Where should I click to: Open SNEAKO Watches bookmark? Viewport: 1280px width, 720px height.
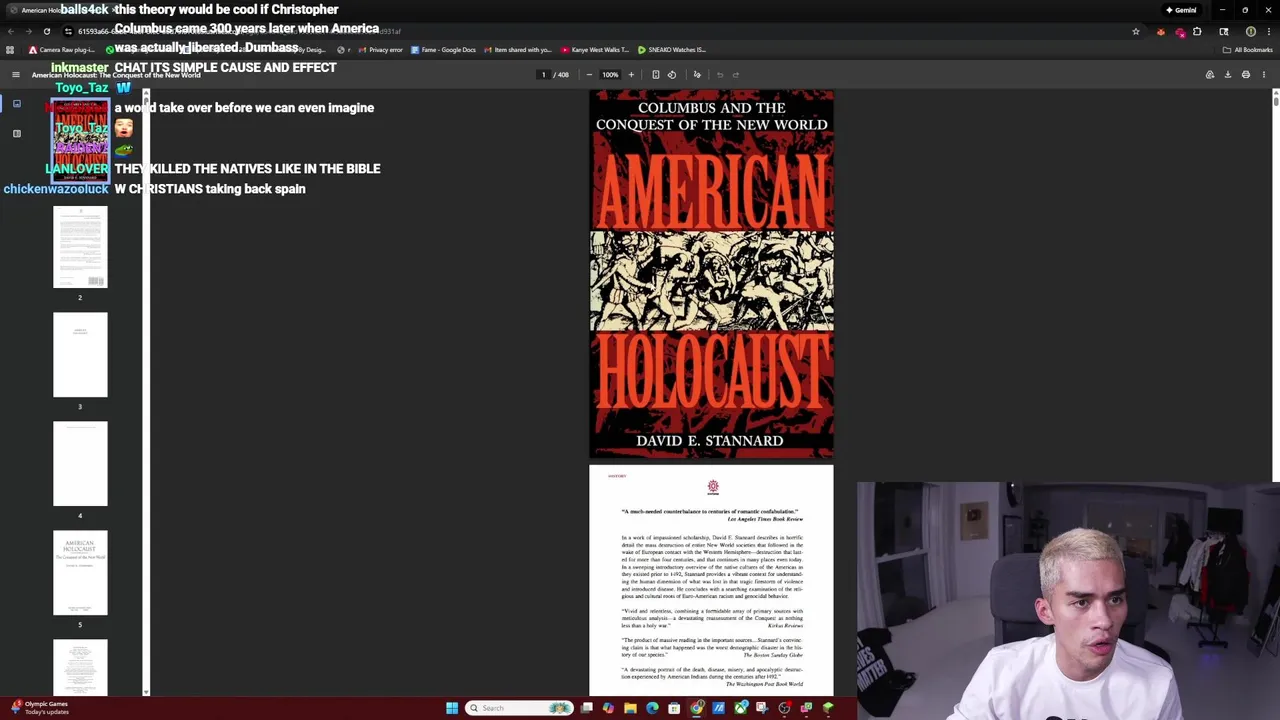pyautogui.click(x=672, y=50)
